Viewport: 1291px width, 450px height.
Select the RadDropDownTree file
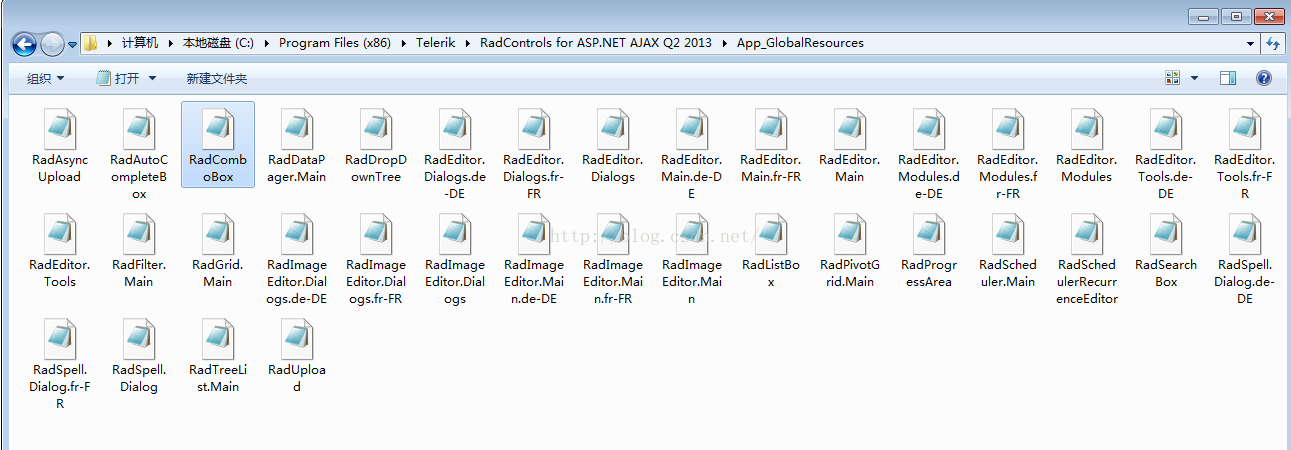point(376,145)
